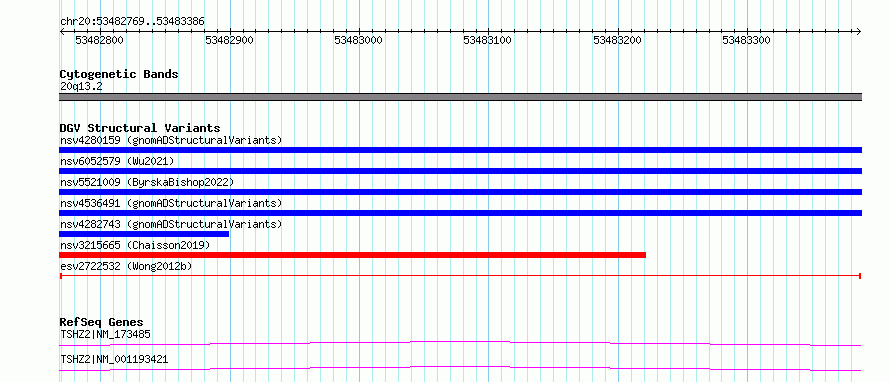Click the TSHZ2|NM_173485 gene label
This screenshot has width=890, height=382.
click(105, 334)
